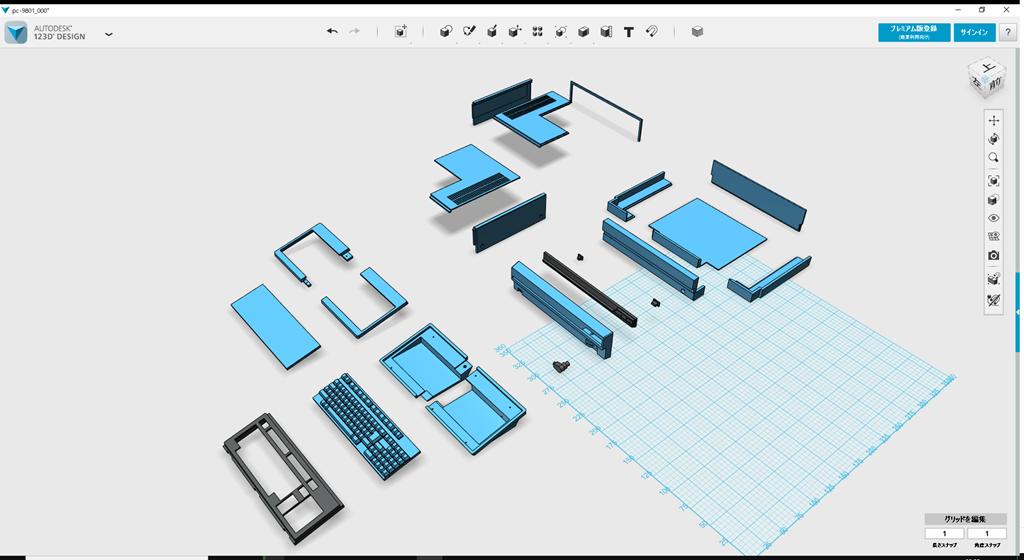Viewport: 1024px width, 560px height.
Task: Toggle the eye visibility icon in the navigation bar
Action: click(993, 218)
